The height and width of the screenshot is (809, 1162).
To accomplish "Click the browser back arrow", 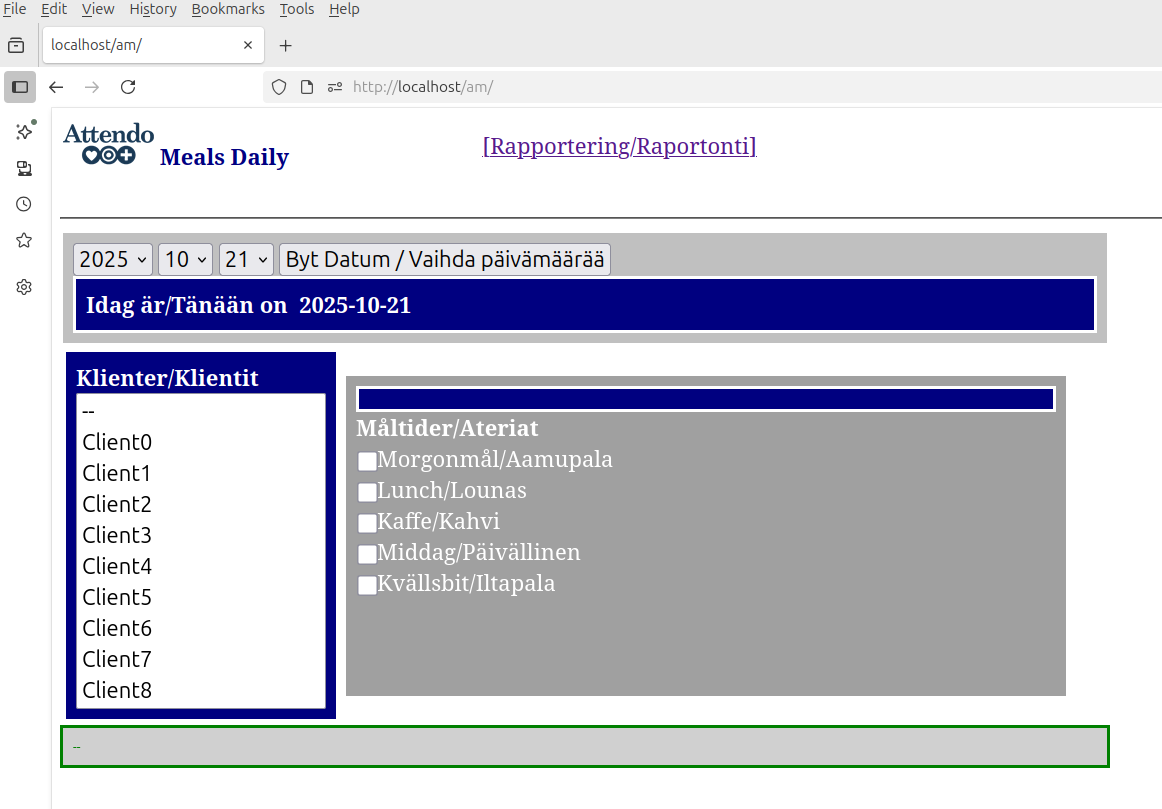I will (56, 87).
